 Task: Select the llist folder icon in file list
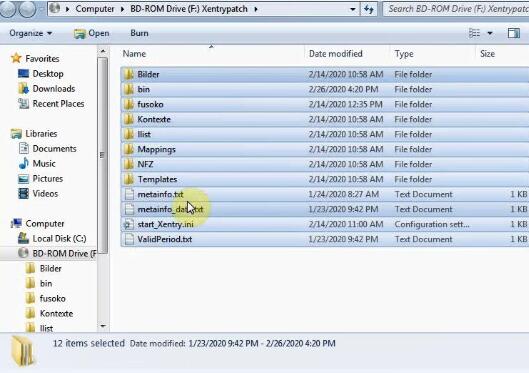tap(129, 134)
